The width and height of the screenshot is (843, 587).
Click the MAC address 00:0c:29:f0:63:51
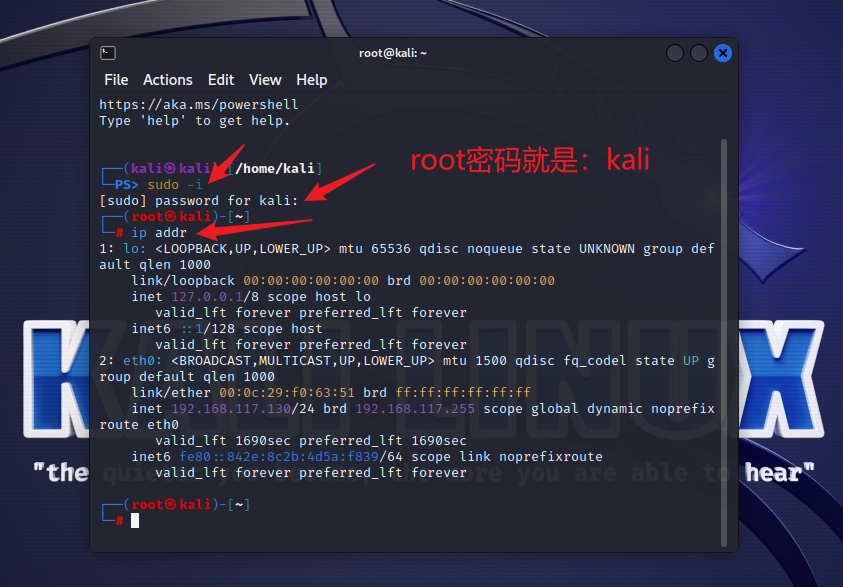coord(287,392)
